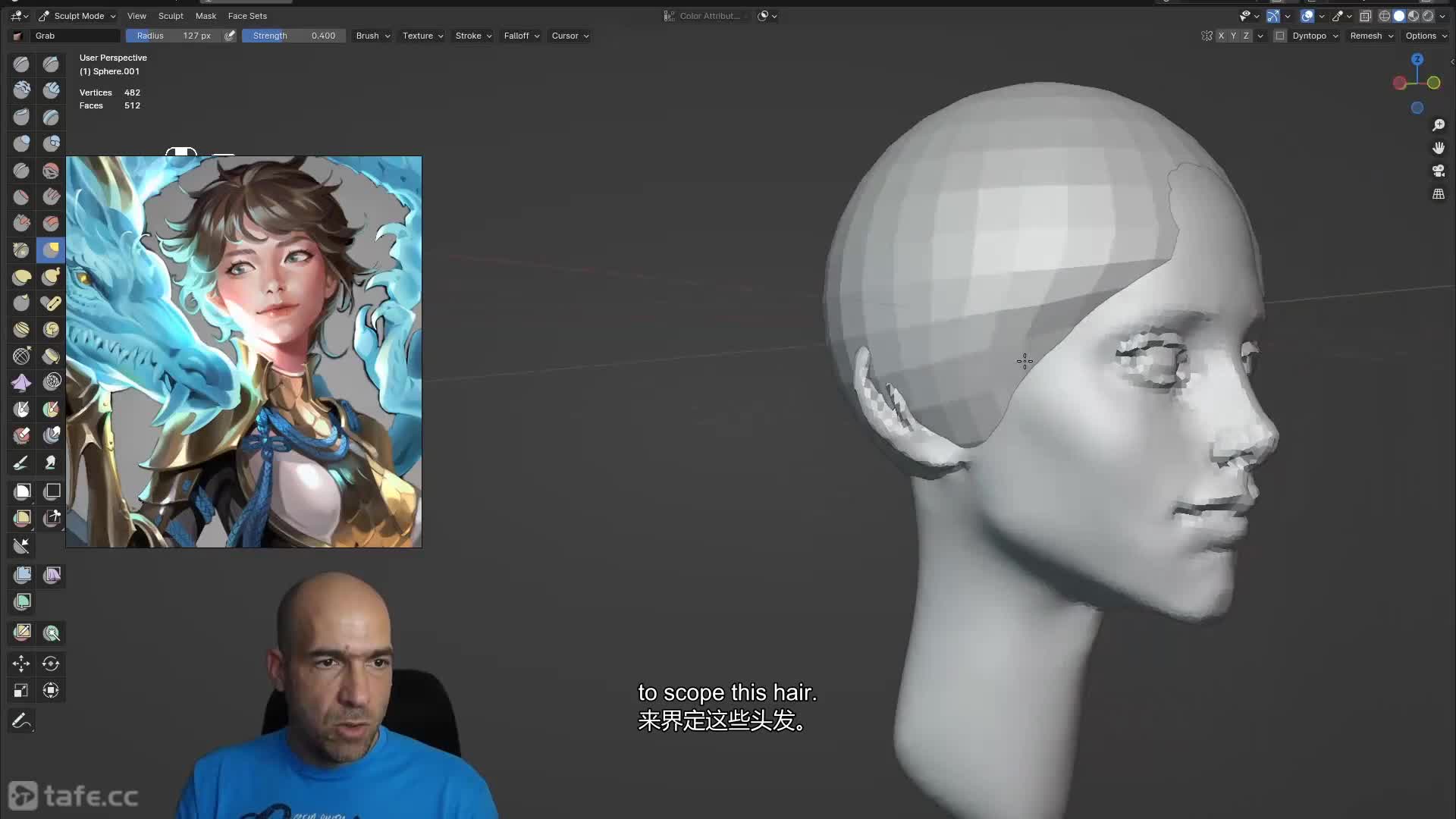The height and width of the screenshot is (819, 1456).
Task: Switch to rendered viewport shading
Action: coord(1428,16)
